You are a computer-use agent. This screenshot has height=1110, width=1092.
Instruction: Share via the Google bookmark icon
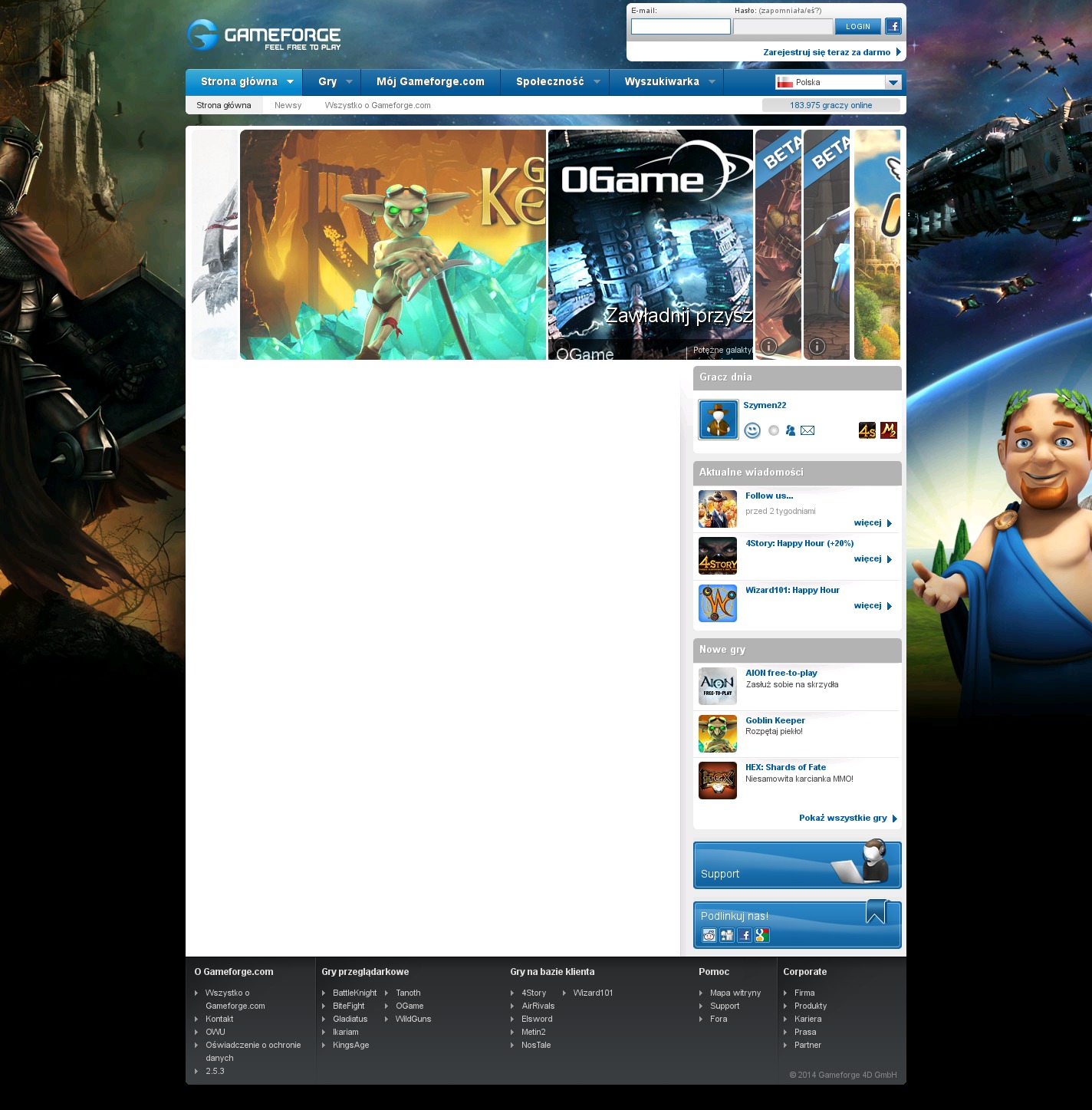[x=761, y=935]
